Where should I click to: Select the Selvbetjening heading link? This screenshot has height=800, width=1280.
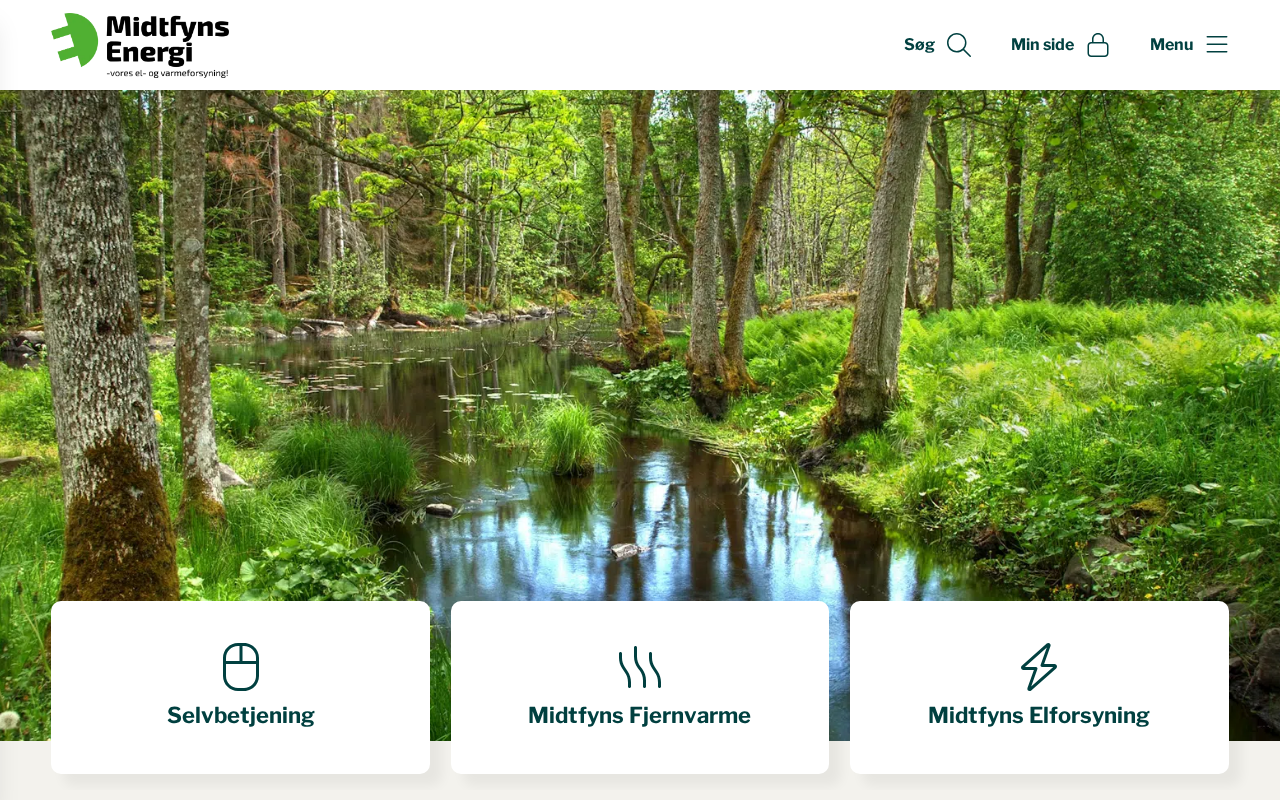click(x=241, y=716)
